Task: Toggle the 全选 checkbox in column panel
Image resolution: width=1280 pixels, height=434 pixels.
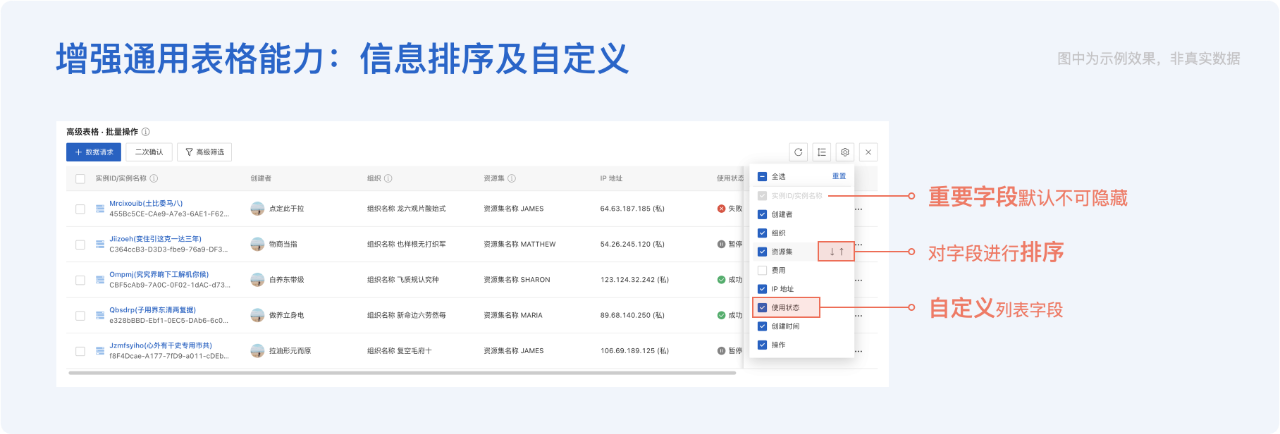Action: tap(762, 176)
